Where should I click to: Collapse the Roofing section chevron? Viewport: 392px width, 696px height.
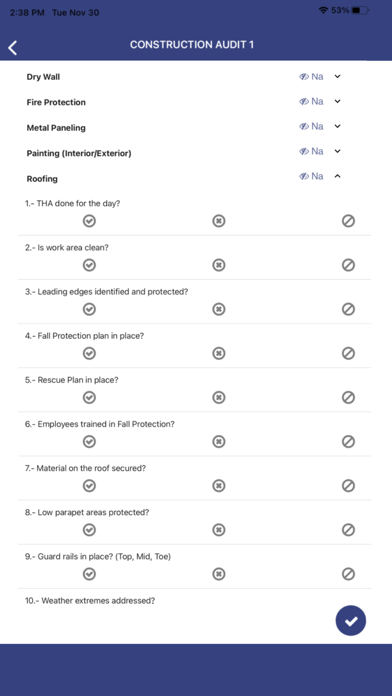pyautogui.click(x=337, y=176)
